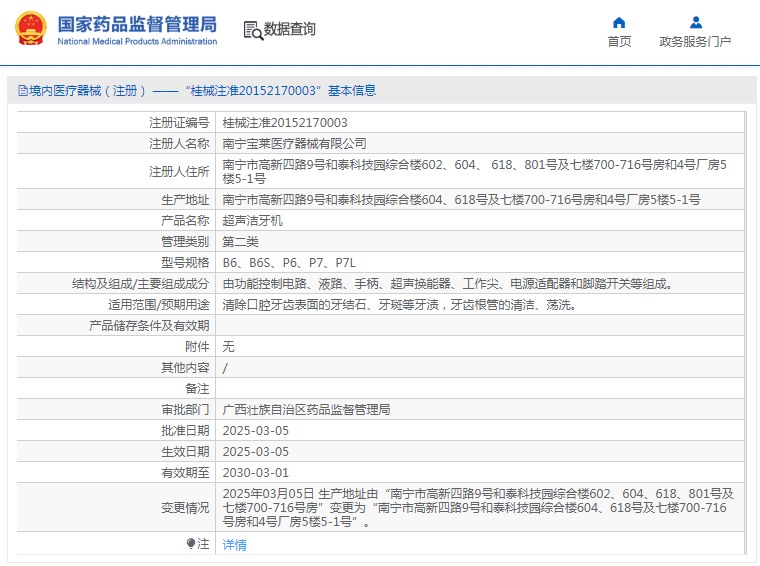Viewport: 760px width, 566px height.
Task: Click registration number value 桂械注准20152170003 in table
Action: (285, 122)
